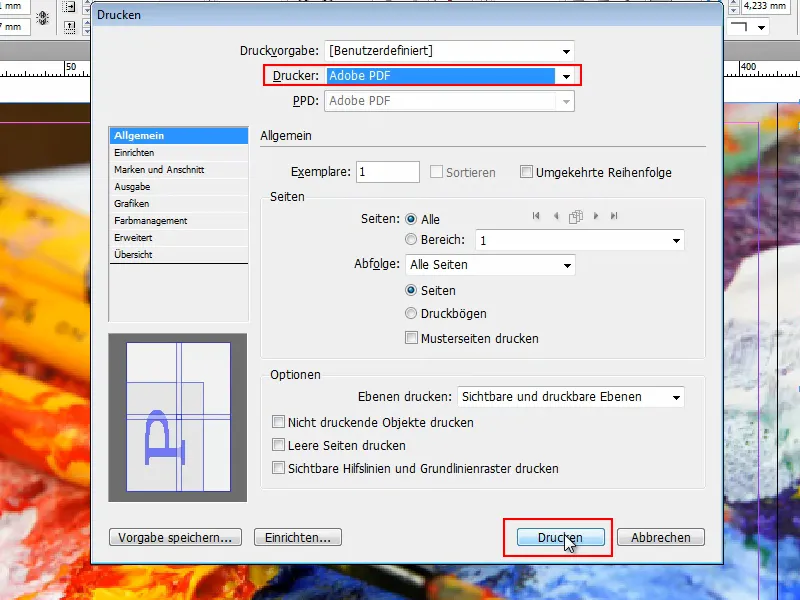Viewport: 800px width, 600px height.
Task: Open the Abfolge dropdown Alle Seiten
Action: [x=490, y=265]
